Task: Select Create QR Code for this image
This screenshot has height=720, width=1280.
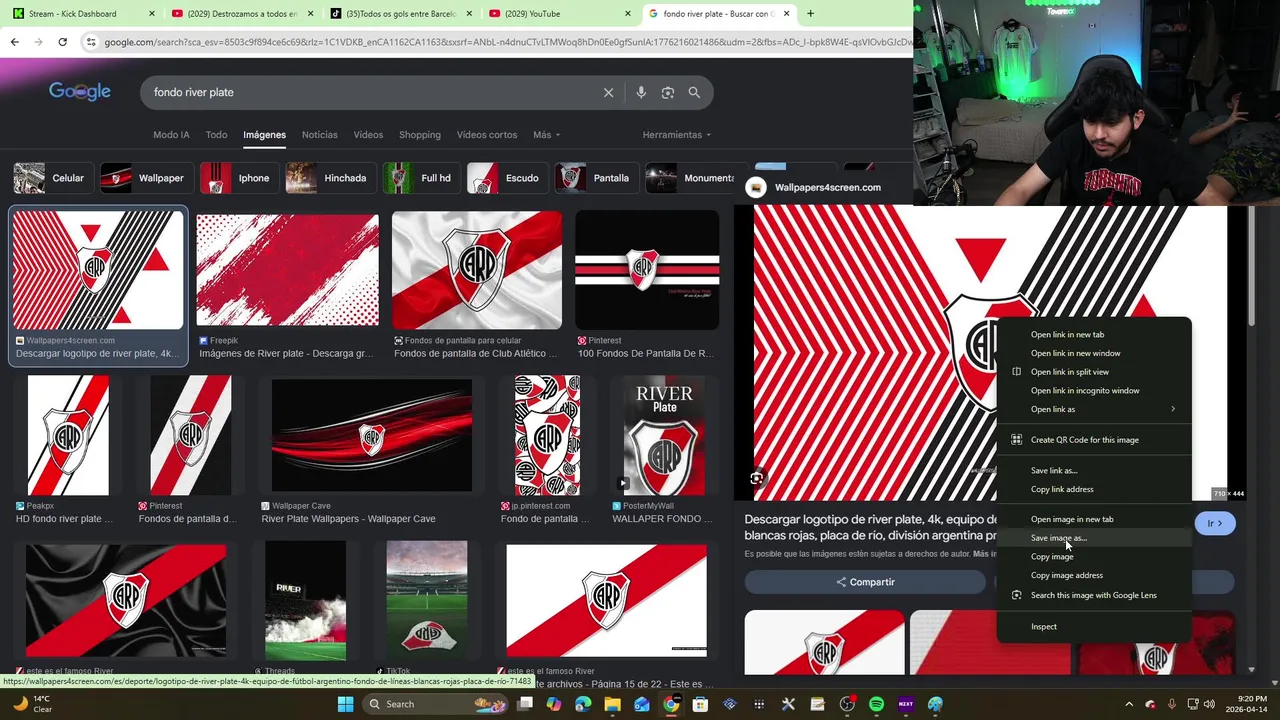Action: coord(1094,440)
